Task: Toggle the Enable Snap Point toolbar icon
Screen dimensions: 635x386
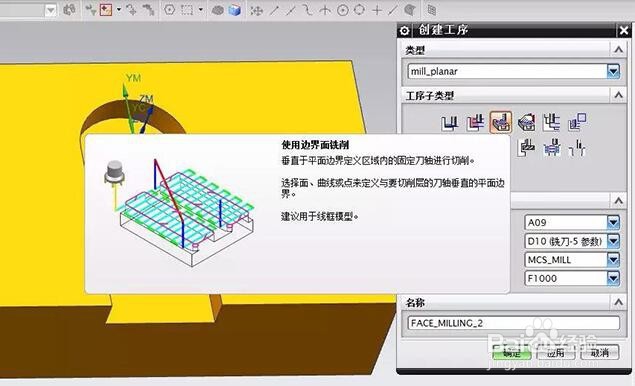Action: [x=256, y=10]
